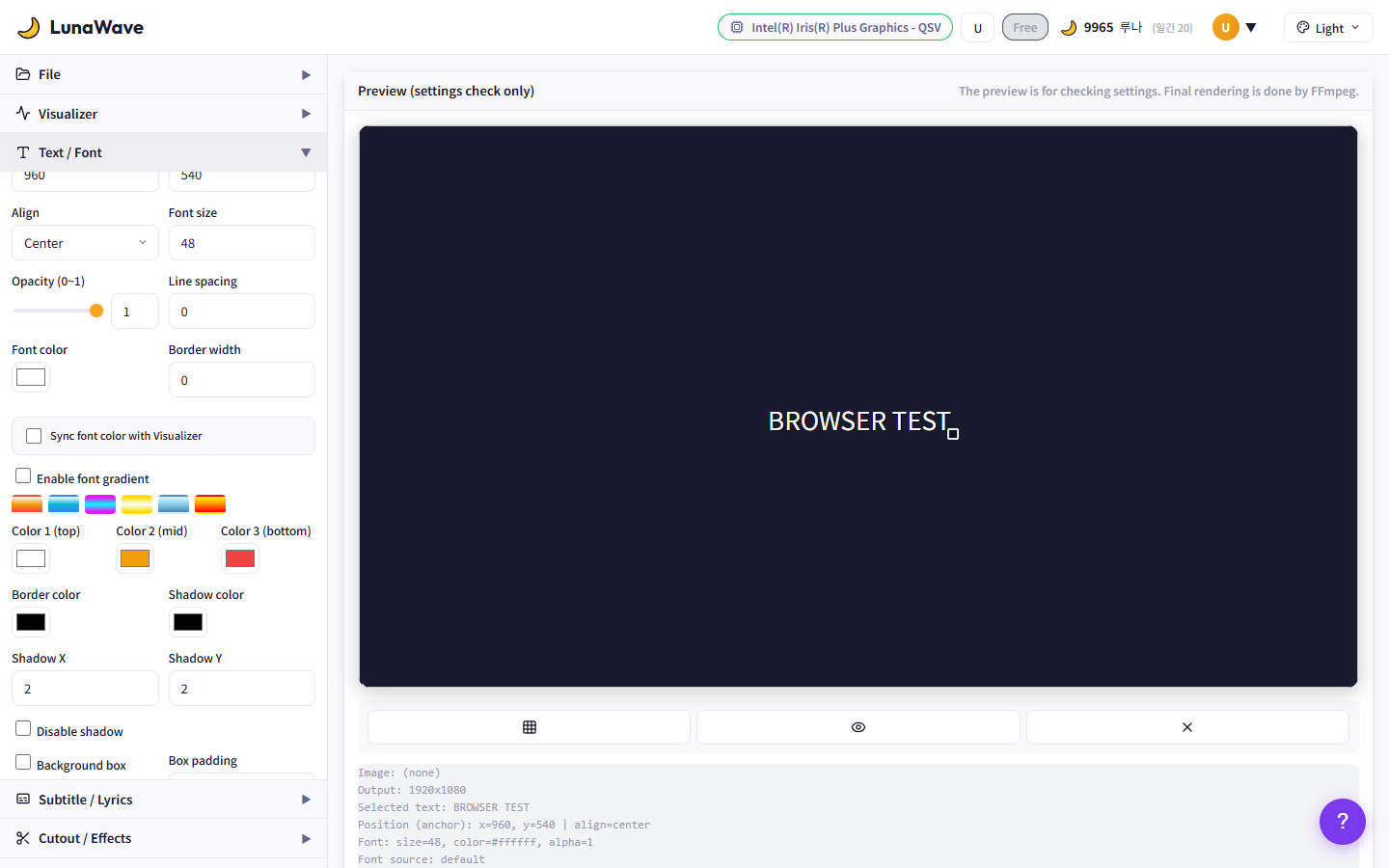Viewport: 1389px width, 868px height.
Task: Click the LunaWave moon logo
Action: point(29,27)
